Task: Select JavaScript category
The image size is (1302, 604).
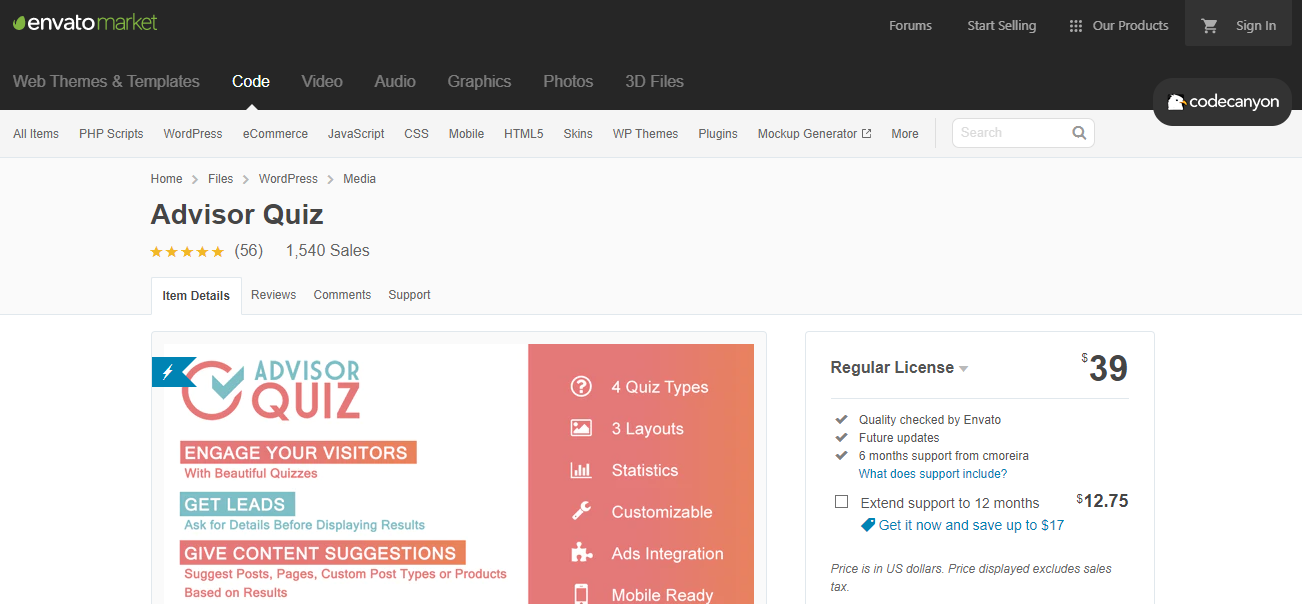Action: (x=356, y=134)
